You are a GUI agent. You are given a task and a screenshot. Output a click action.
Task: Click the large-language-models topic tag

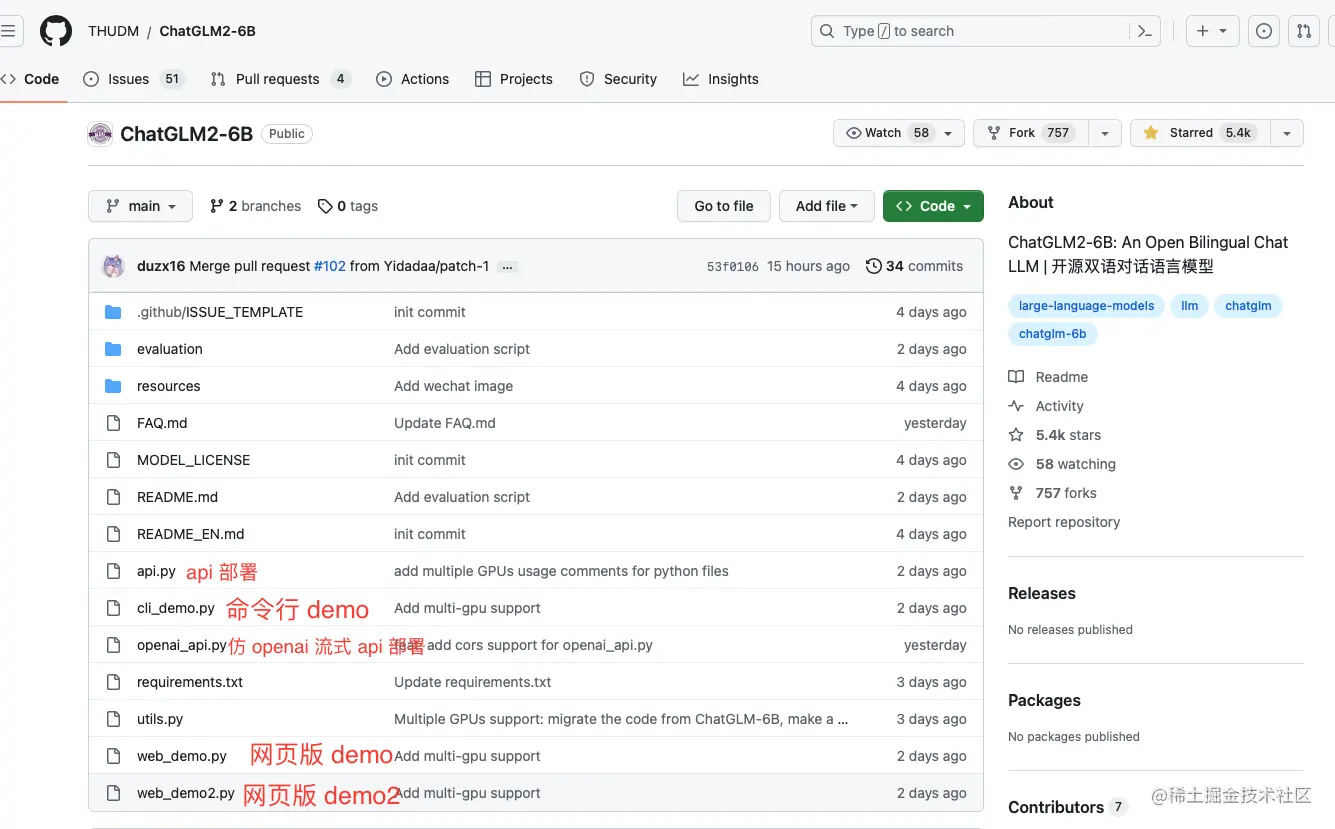pyautogui.click(x=1086, y=306)
